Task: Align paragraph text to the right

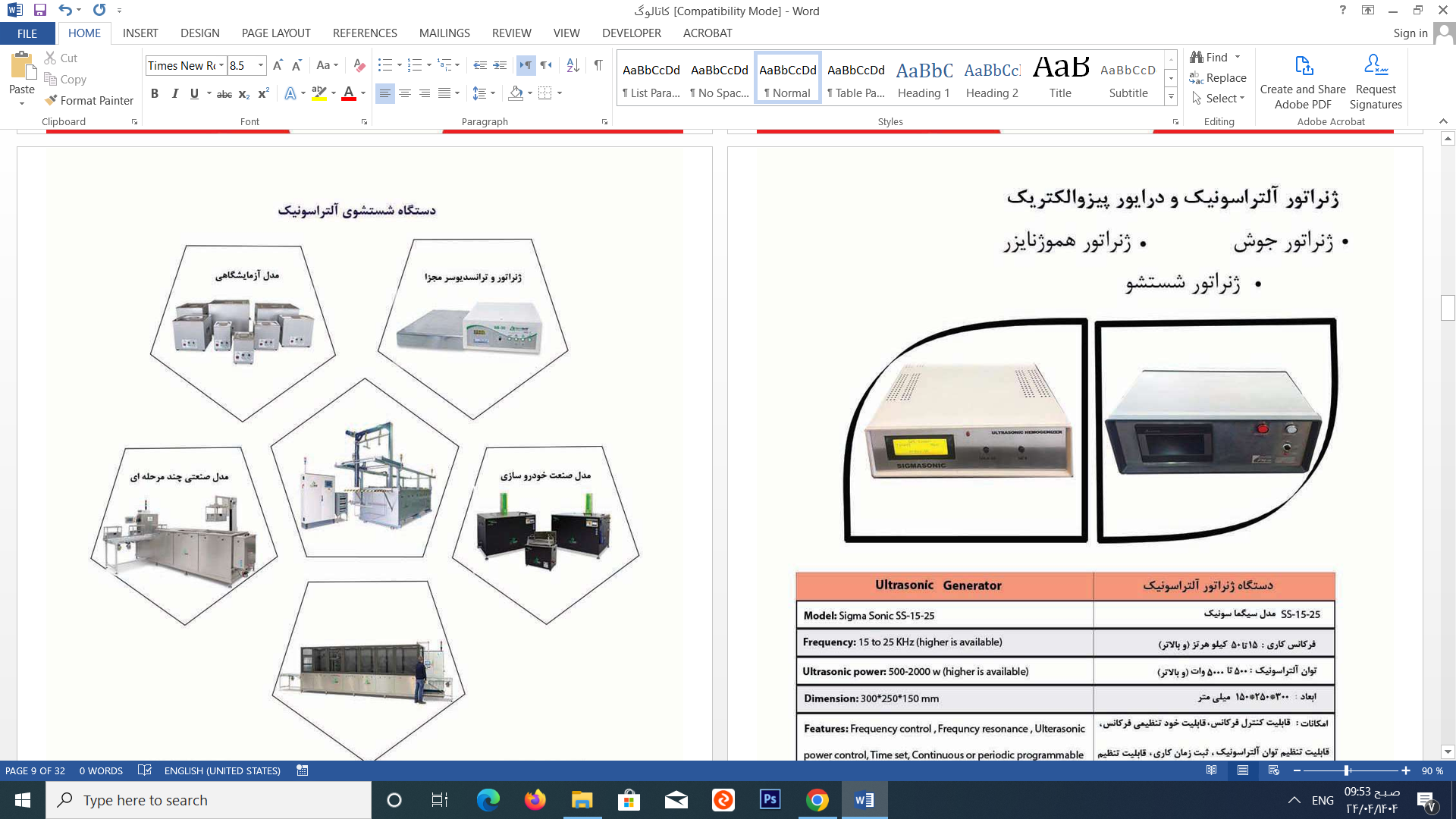Action: click(425, 93)
